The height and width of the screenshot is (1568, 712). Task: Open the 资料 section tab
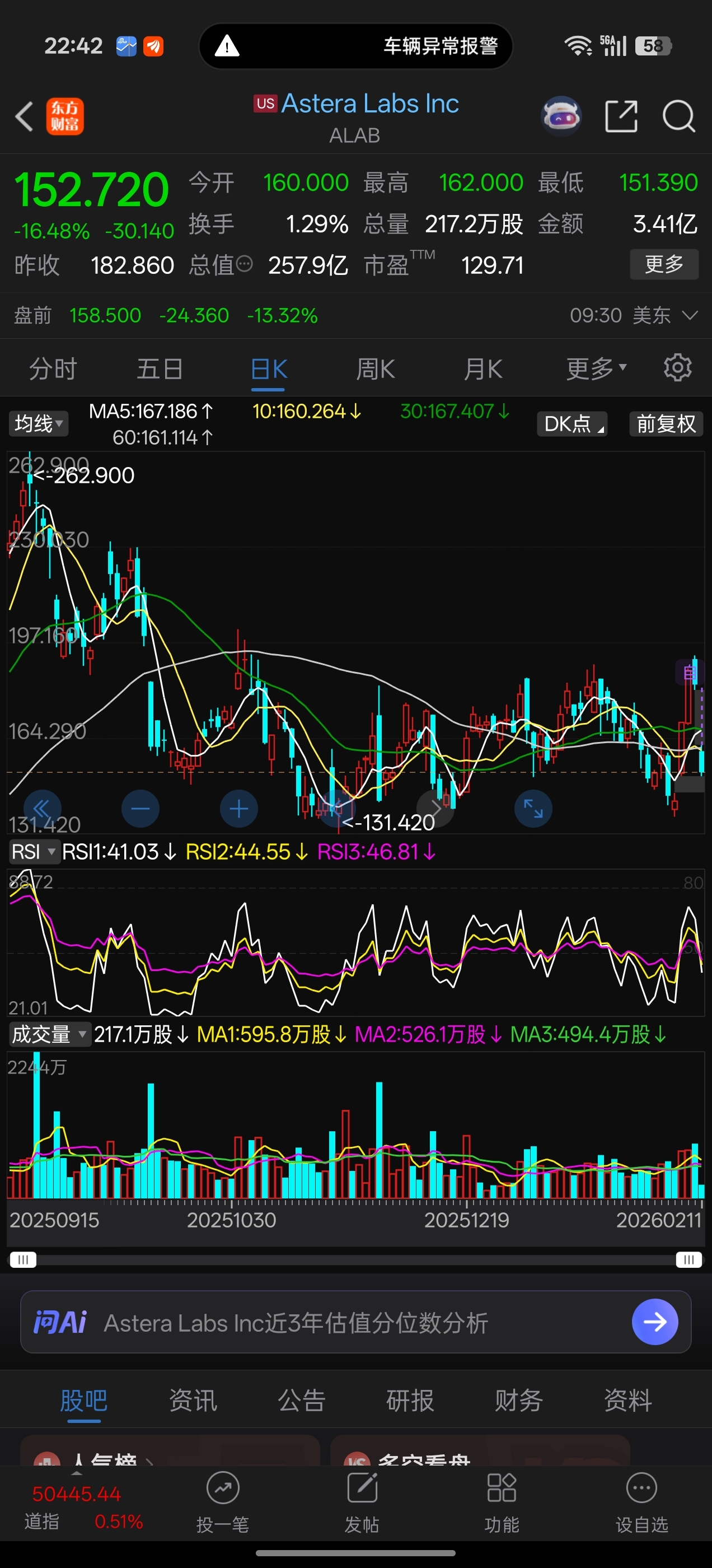pyautogui.click(x=628, y=1400)
